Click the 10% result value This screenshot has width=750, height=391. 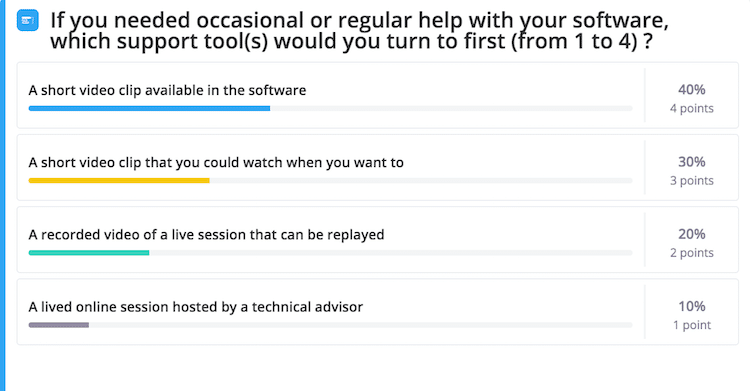(x=692, y=306)
